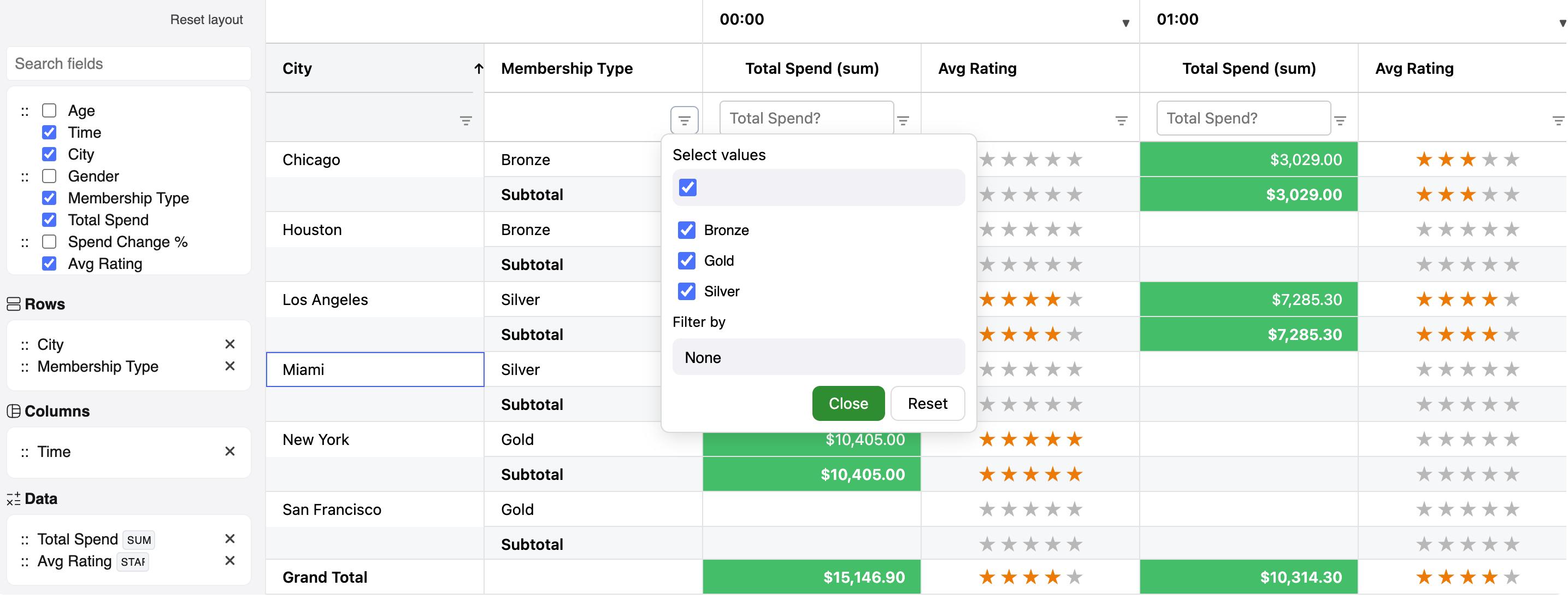The height and width of the screenshot is (598, 1568).
Task: Click the Silver cell in Los Angeles row
Action: [x=572, y=300]
